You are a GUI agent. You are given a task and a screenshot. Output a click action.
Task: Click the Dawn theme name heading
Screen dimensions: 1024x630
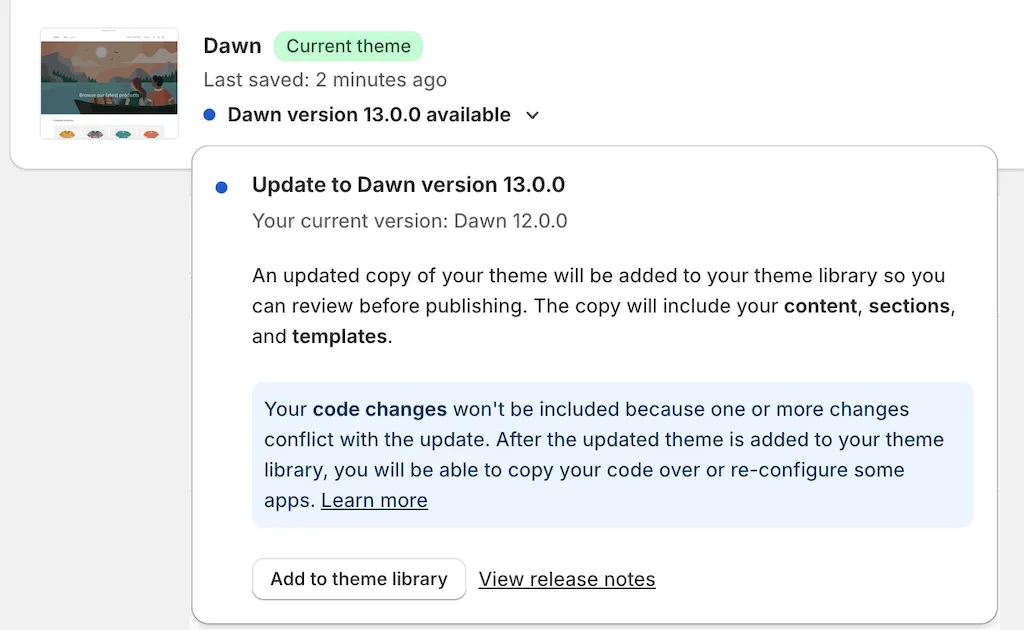[x=232, y=46]
